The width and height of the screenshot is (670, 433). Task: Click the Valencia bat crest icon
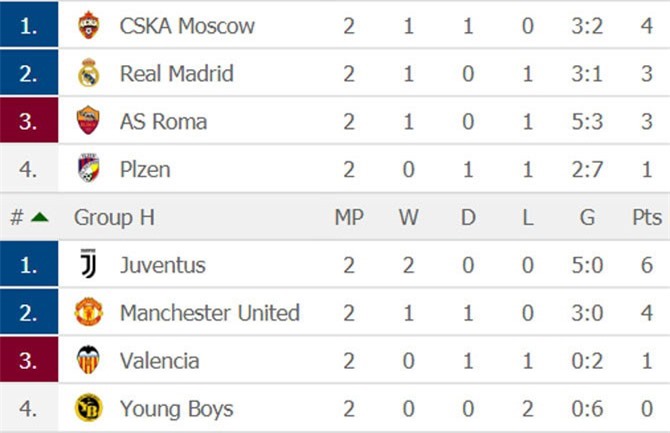tap(88, 359)
